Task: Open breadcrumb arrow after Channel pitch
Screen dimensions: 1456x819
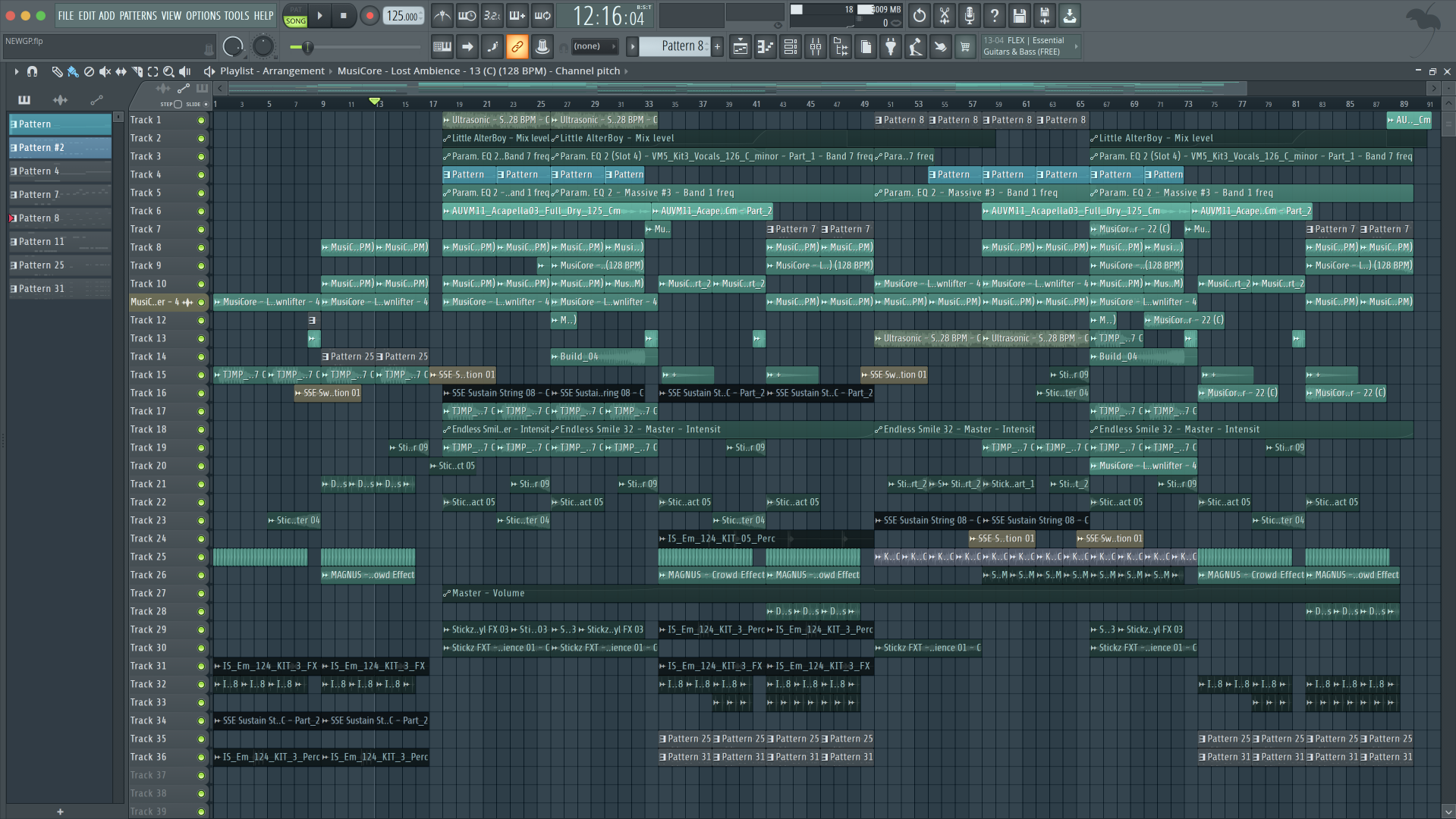Action: (x=626, y=71)
